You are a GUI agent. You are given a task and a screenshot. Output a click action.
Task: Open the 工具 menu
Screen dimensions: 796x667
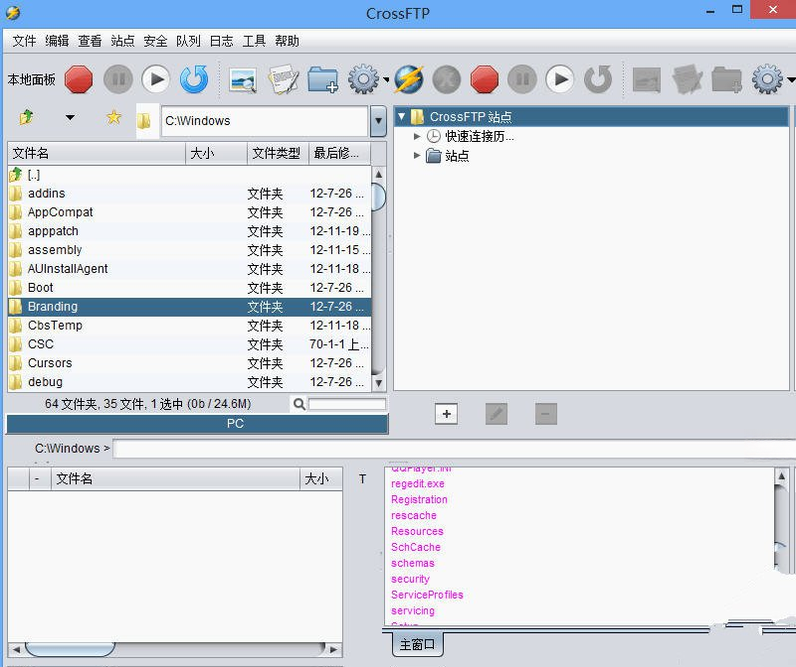pyautogui.click(x=254, y=41)
